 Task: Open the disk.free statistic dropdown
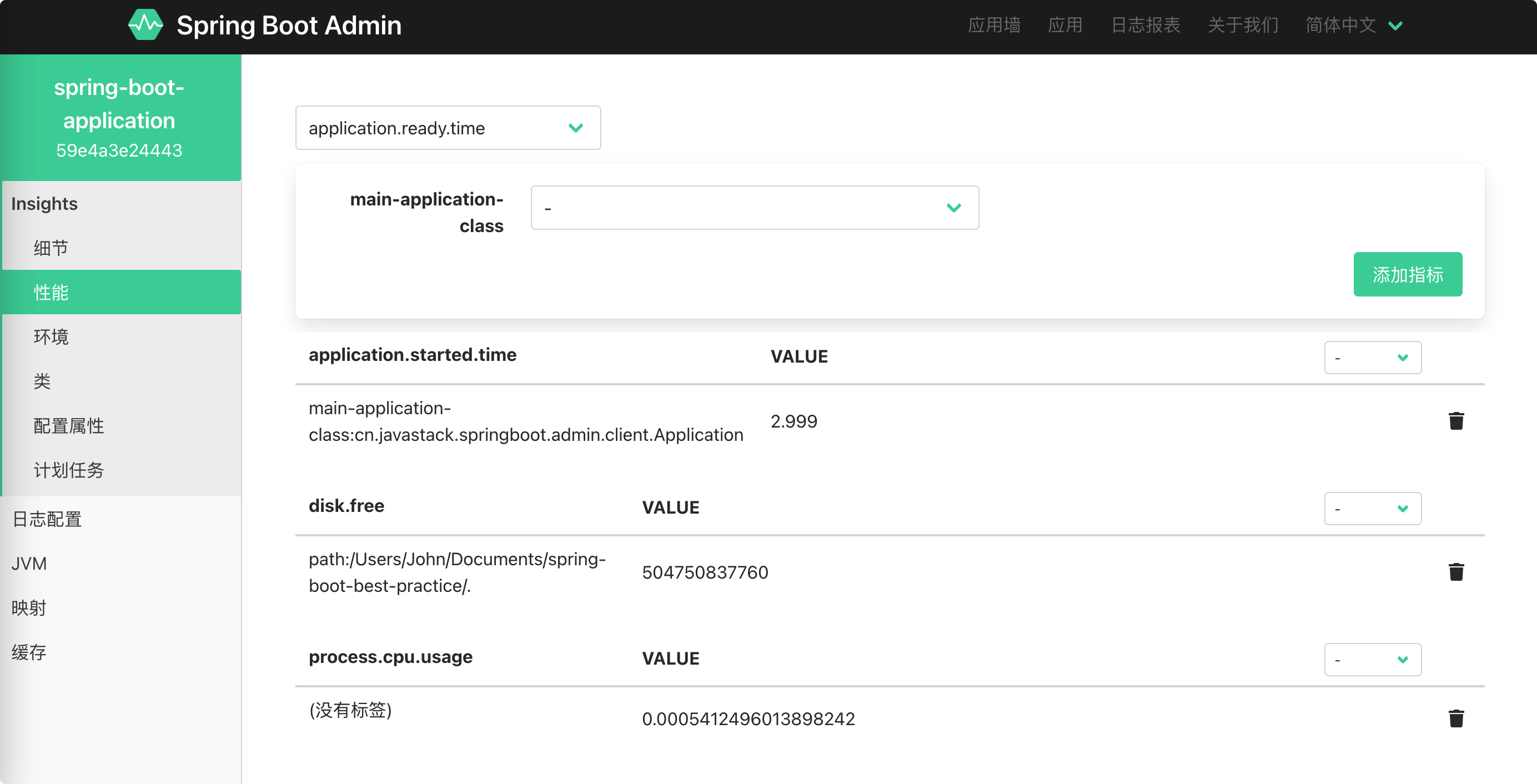[x=1372, y=509]
